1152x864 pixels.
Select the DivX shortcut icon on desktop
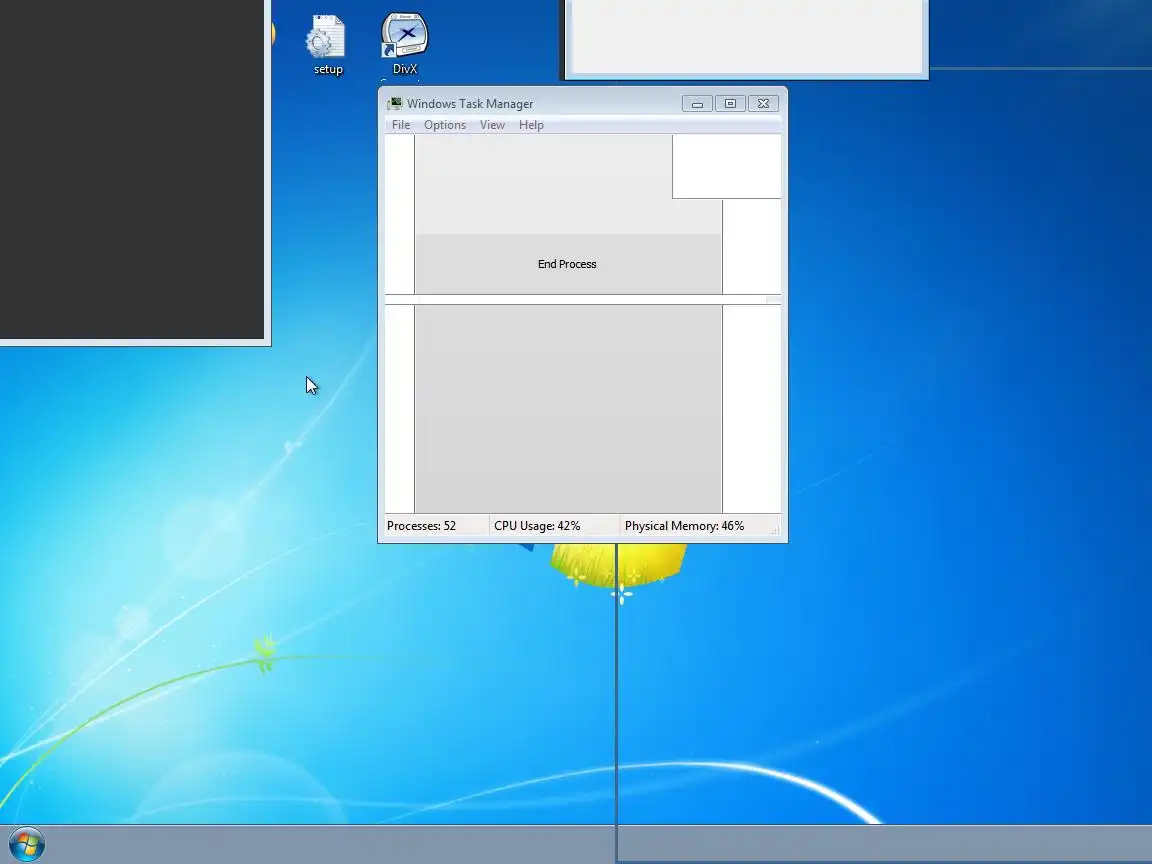point(405,44)
